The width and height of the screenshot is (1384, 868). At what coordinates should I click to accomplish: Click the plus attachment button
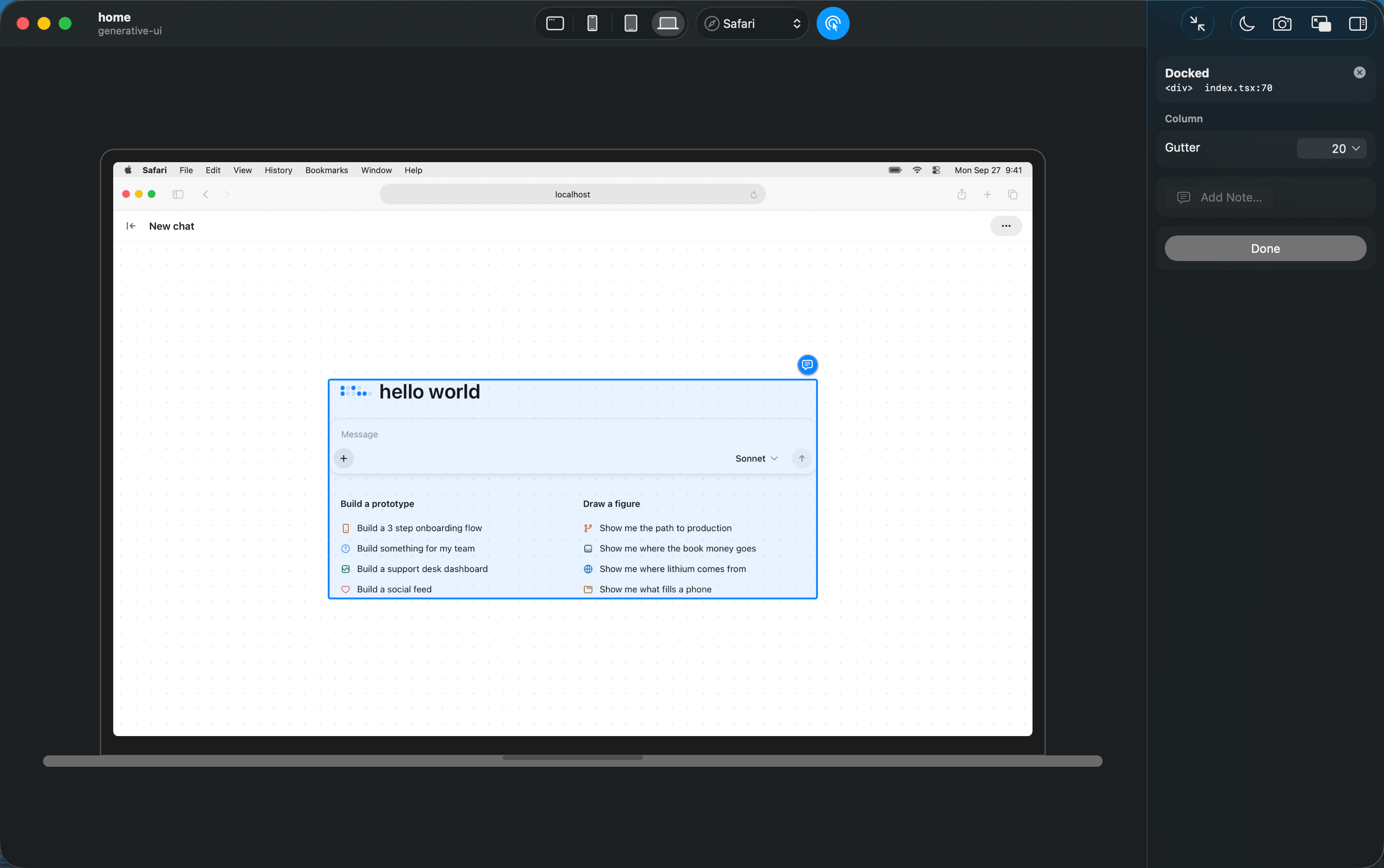click(x=343, y=459)
